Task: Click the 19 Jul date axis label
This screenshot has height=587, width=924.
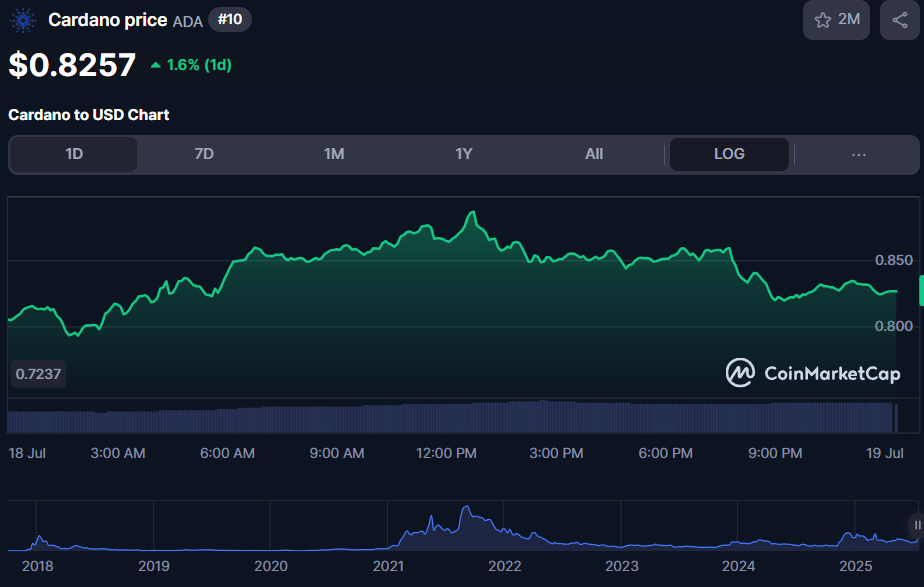Action: (885, 453)
